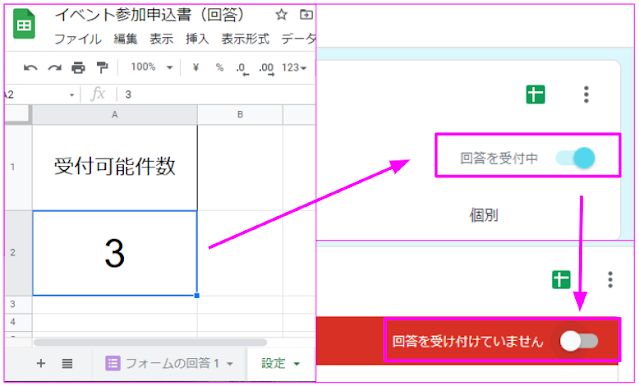Select row 1 header

pos(18,167)
